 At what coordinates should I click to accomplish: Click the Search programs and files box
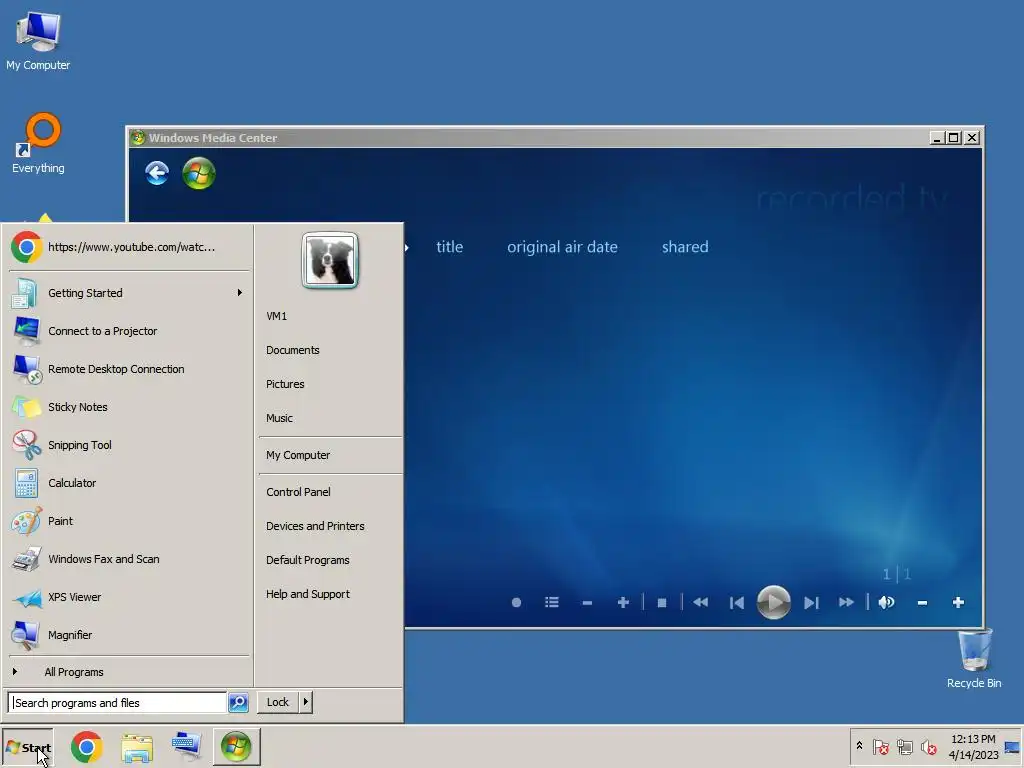coord(118,703)
